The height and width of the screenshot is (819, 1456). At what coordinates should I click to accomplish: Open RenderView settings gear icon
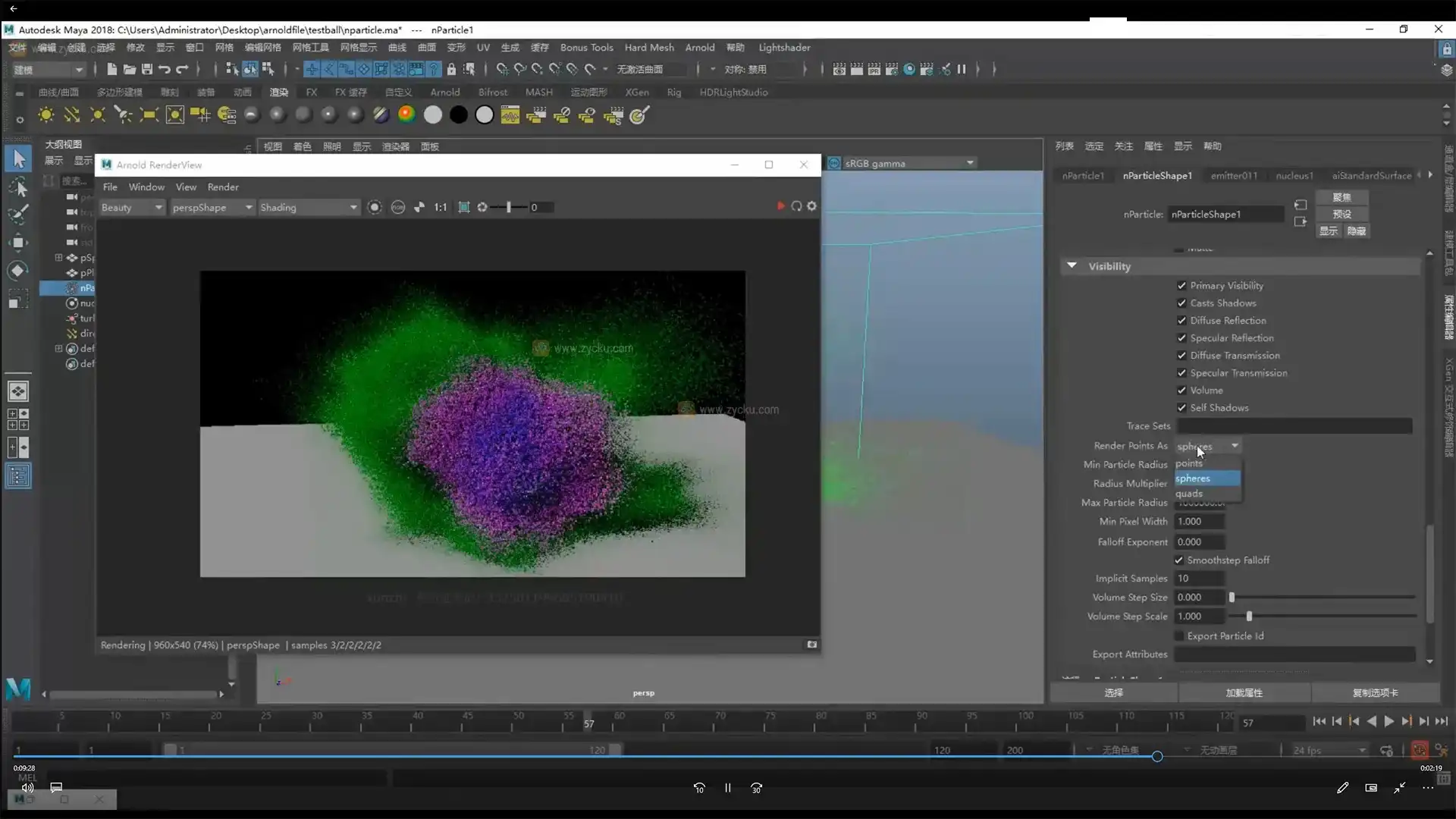pos(812,206)
